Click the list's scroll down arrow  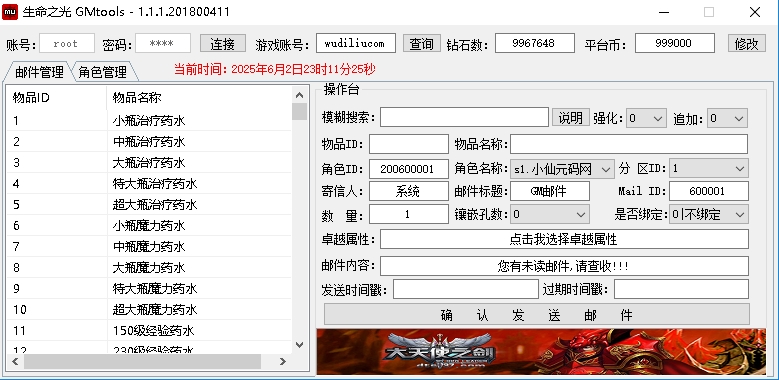pyautogui.click(x=299, y=344)
